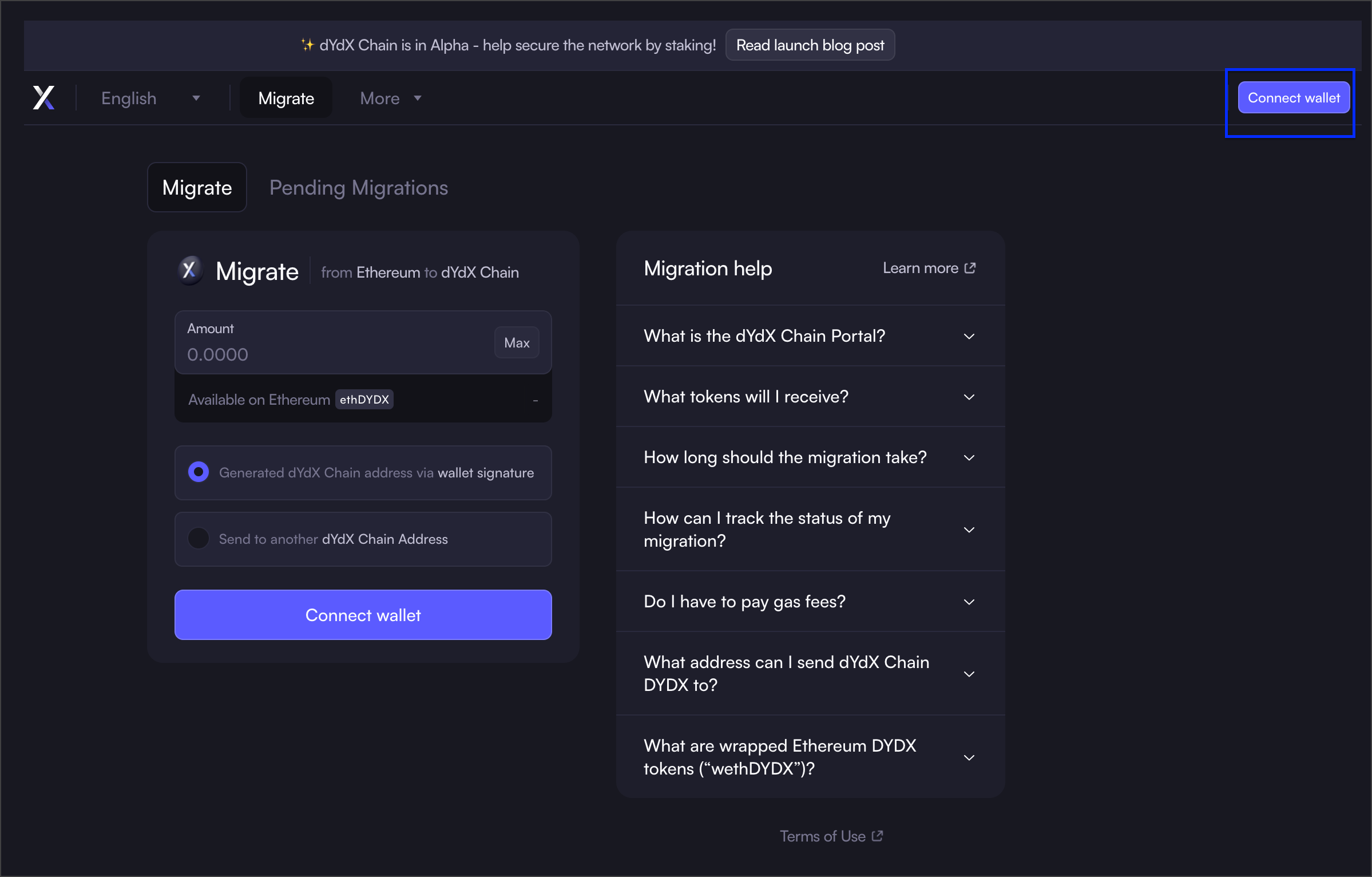This screenshot has width=1372, height=877.
Task: Open the English language dropdown
Action: [150, 98]
